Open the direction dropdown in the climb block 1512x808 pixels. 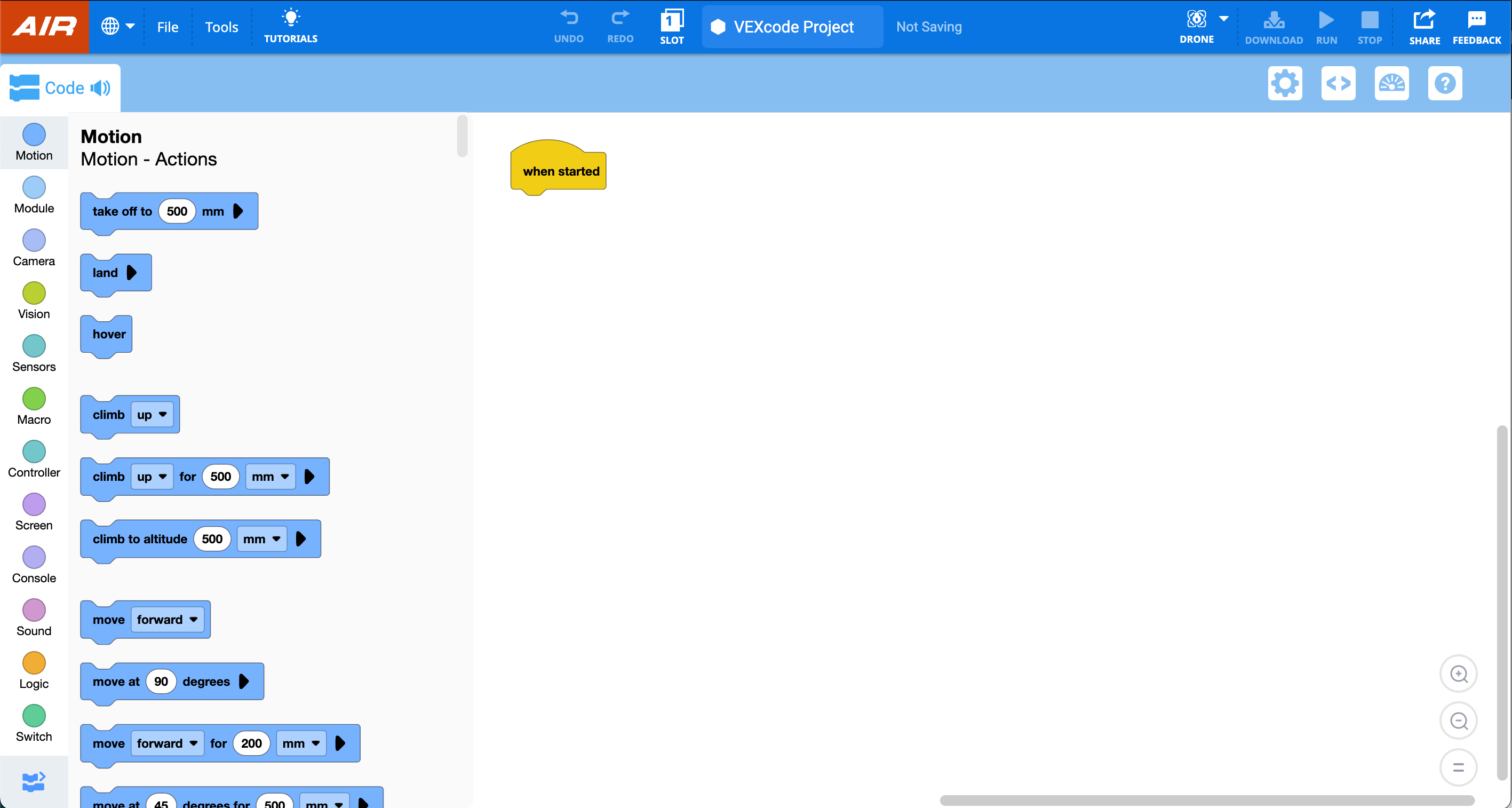pyautogui.click(x=152, y=415)
